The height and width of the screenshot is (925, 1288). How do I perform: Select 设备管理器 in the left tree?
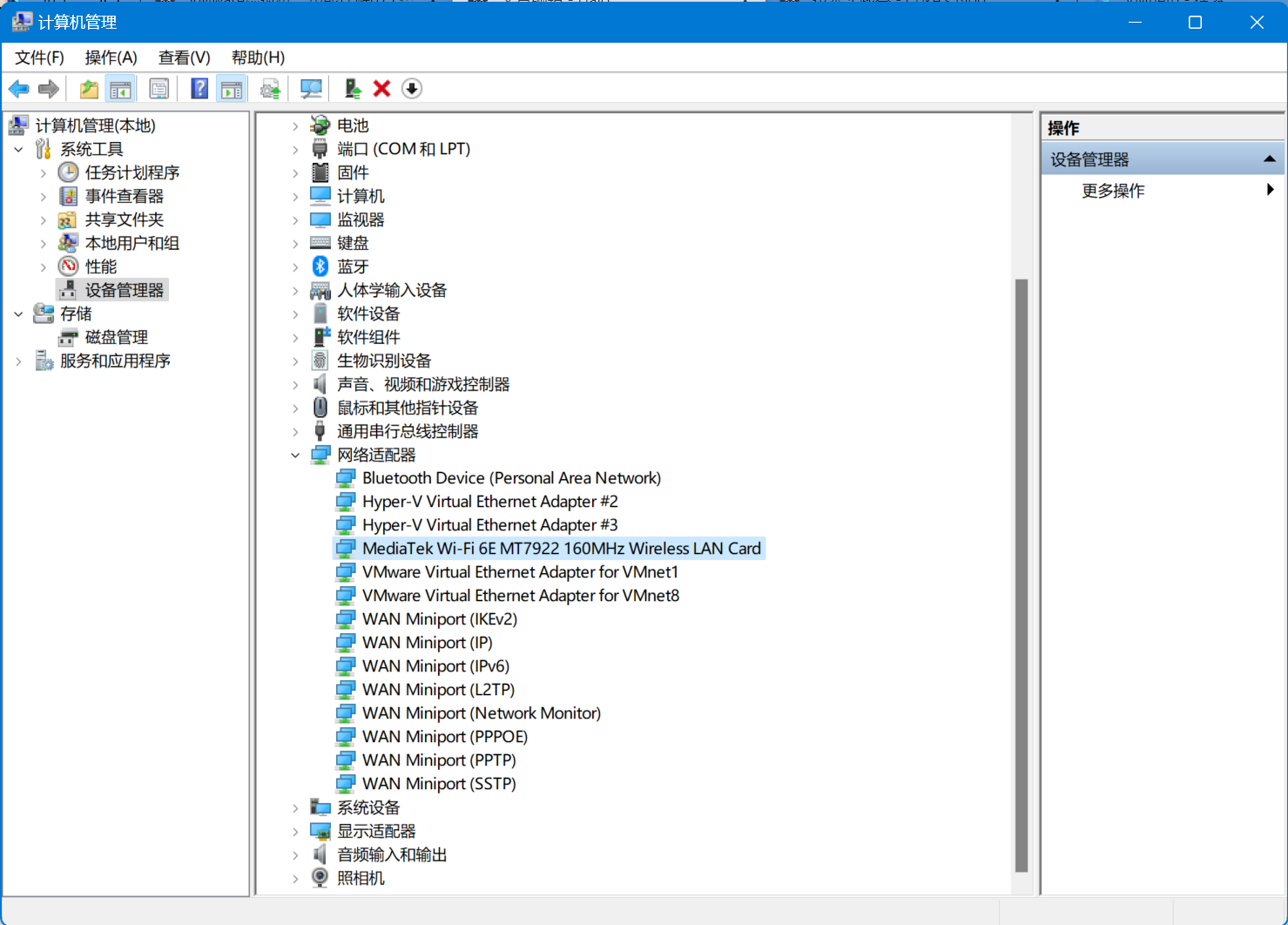124,290
